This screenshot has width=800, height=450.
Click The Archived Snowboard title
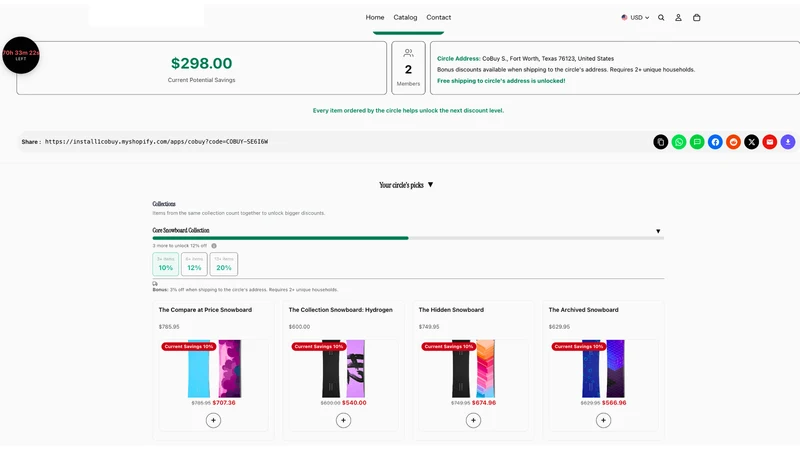click(x=583, y=310)
